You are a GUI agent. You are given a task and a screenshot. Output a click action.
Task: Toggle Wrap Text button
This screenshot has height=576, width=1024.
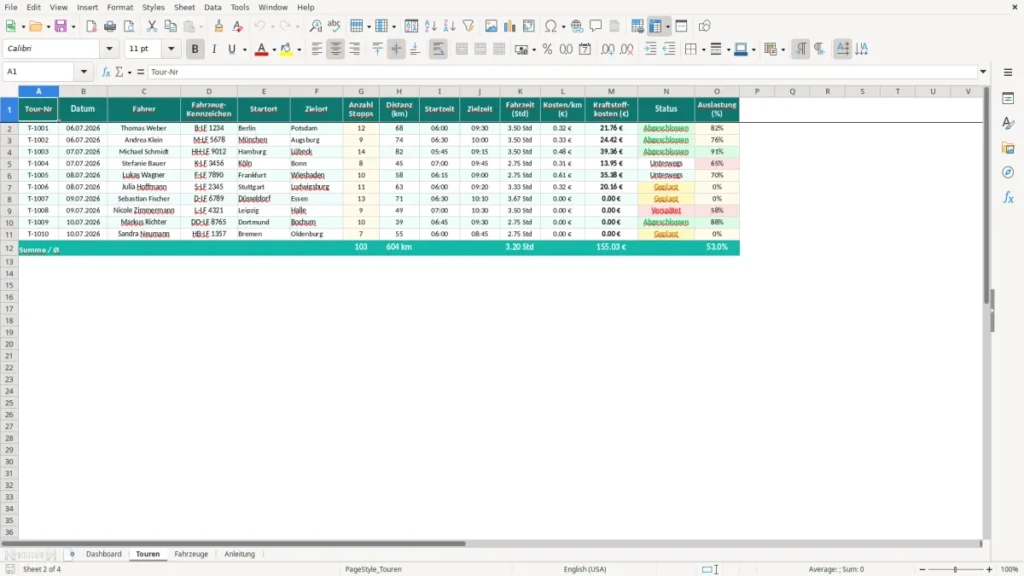(x=439, y=49)
